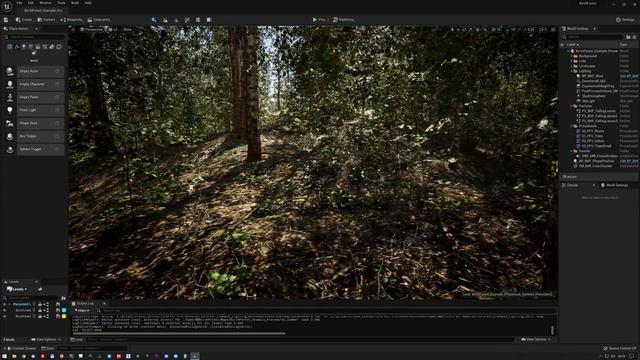The height and width of the screenshot is (360, 640).
Task: Select ExponentialHeightFog in Outliner
Action: tap(599, 86)
